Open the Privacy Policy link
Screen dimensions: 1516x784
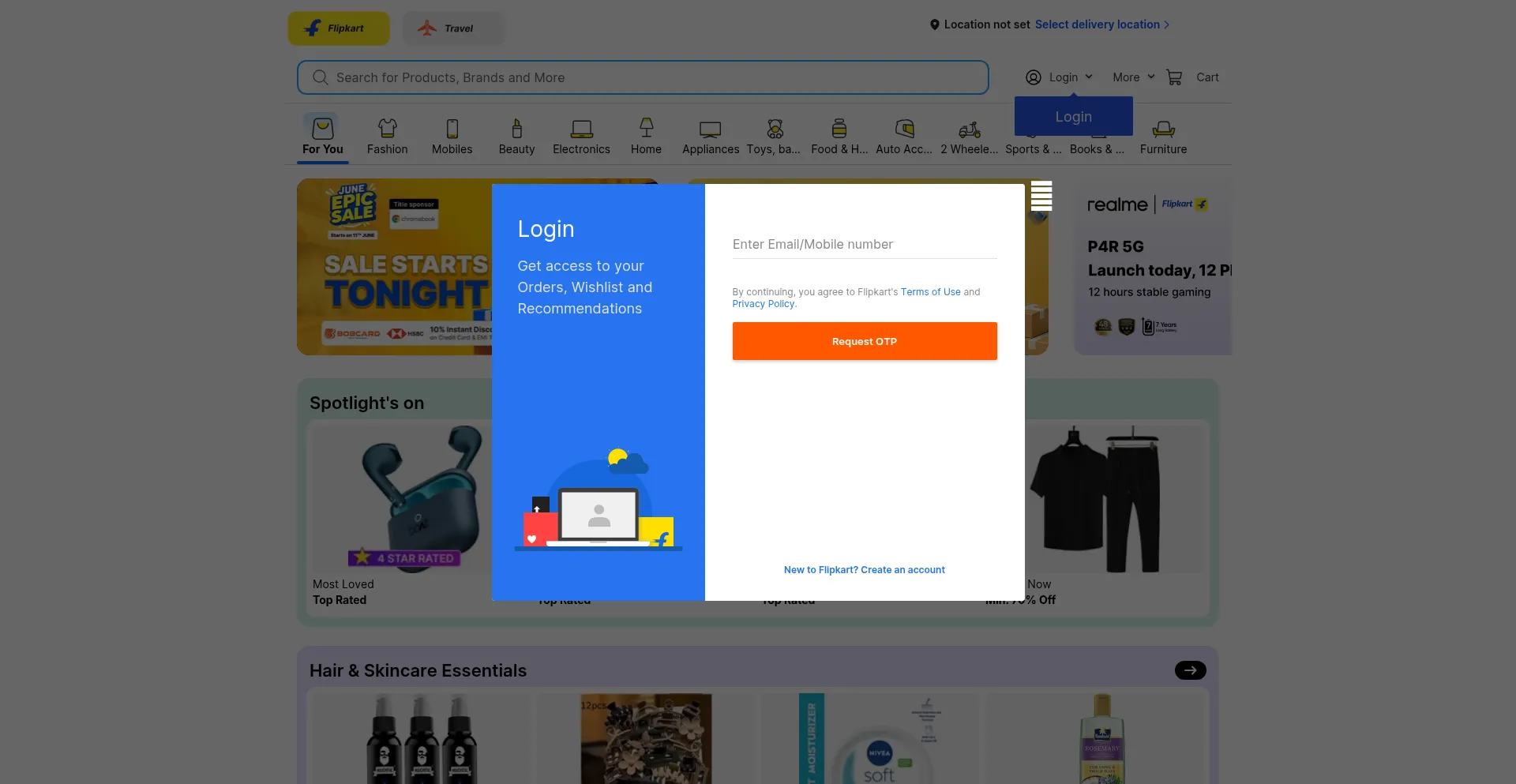tap(764, 304)
